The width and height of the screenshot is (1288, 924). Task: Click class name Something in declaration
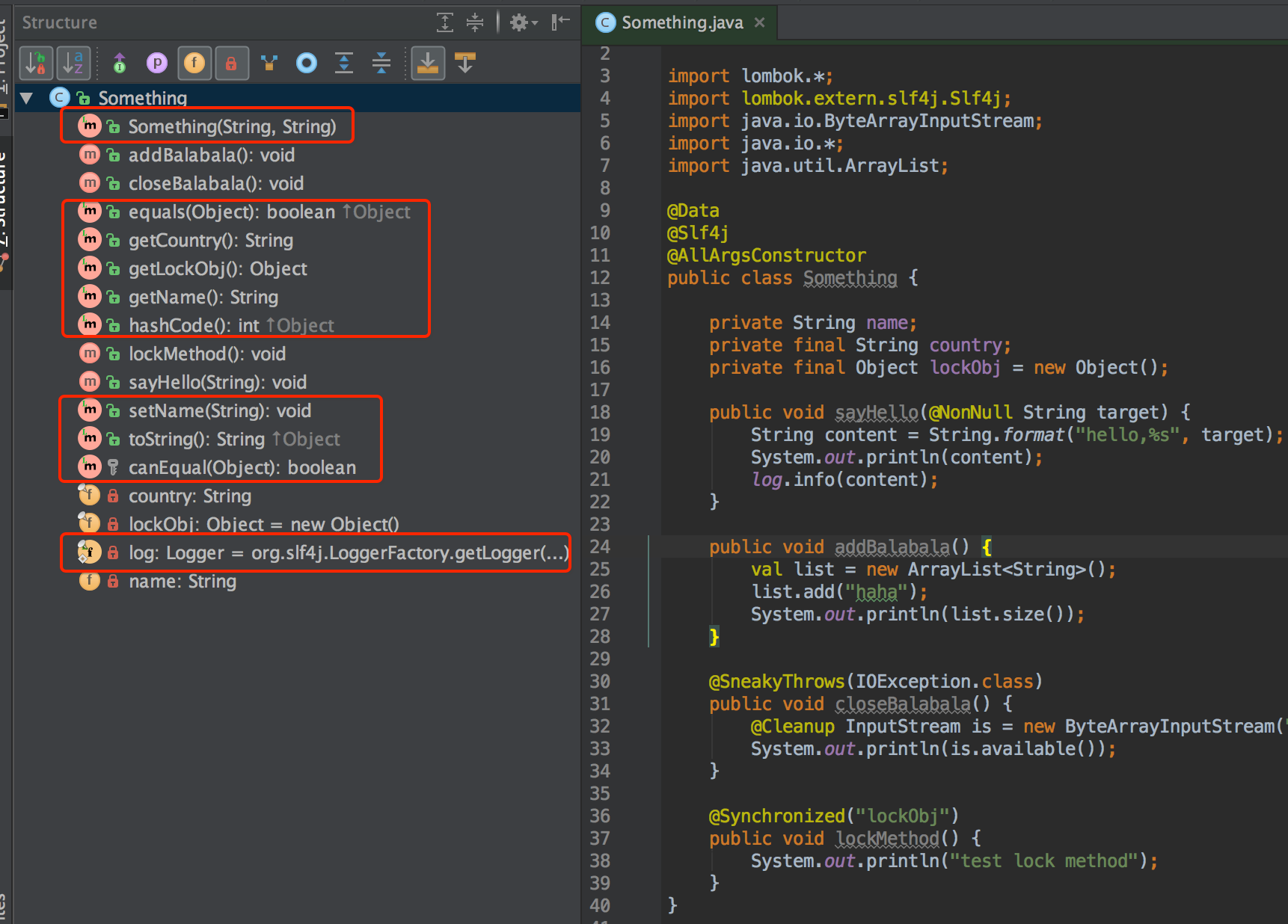[x=850, y=278]
